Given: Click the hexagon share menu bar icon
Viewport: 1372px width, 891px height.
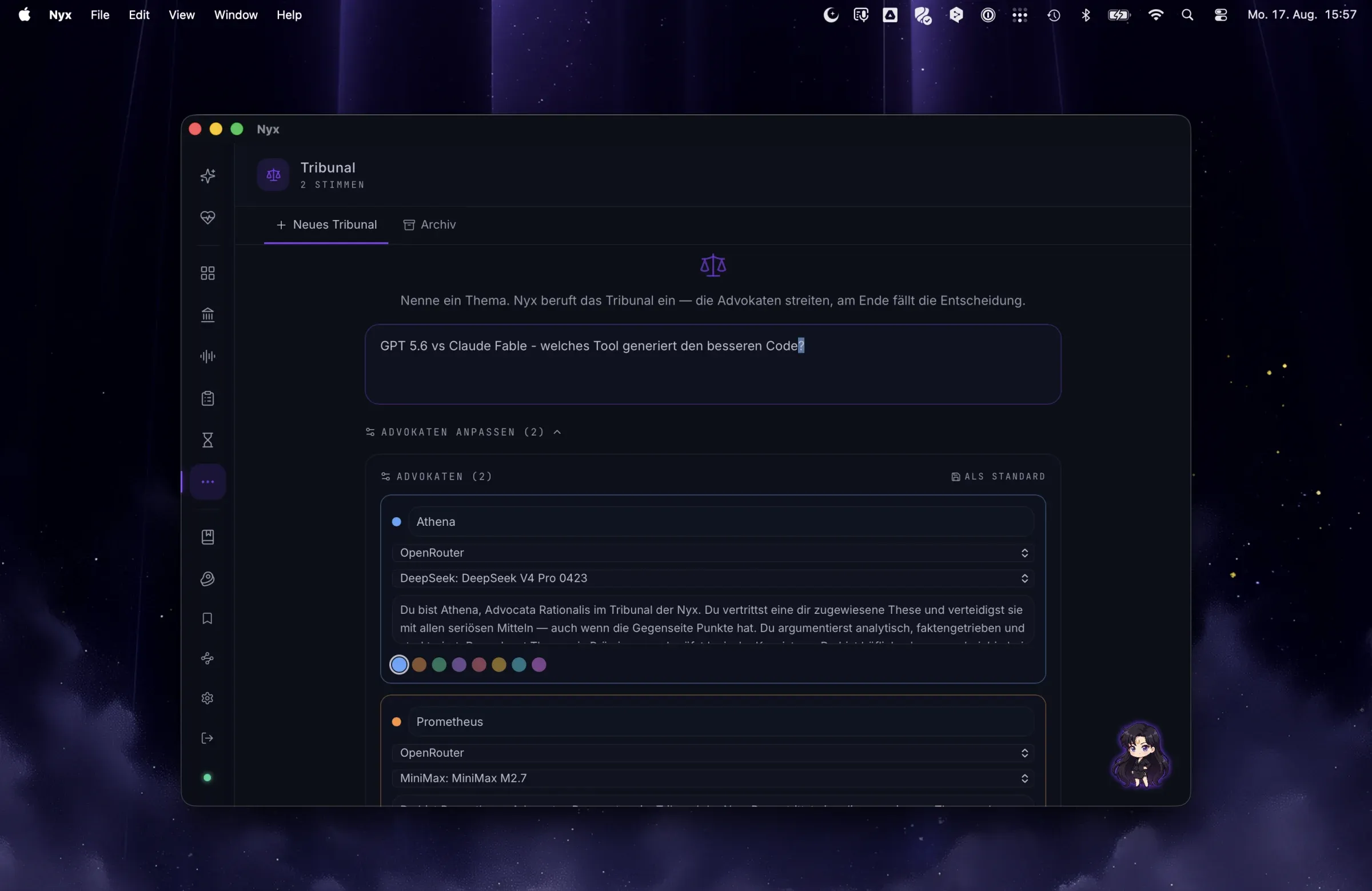Looking at the screenshot, I should coord(956,15).
